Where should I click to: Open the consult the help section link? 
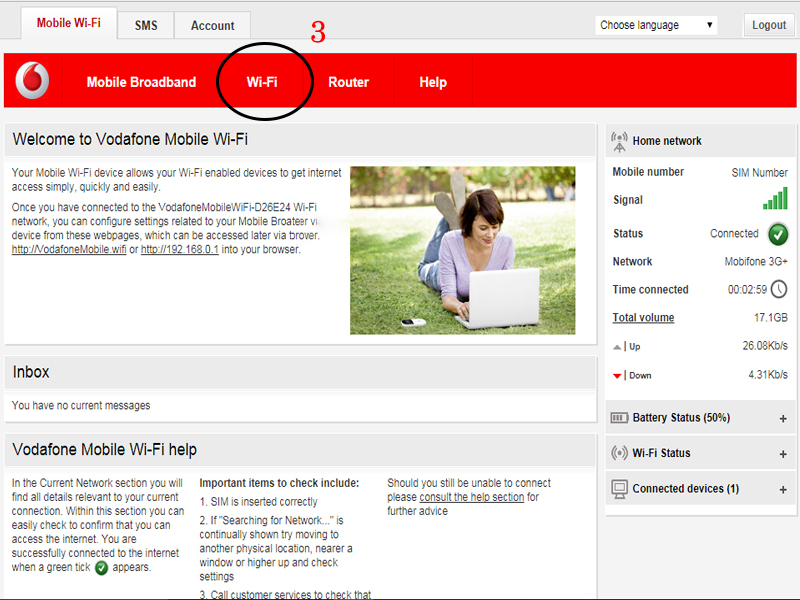[x=471, y=497]
